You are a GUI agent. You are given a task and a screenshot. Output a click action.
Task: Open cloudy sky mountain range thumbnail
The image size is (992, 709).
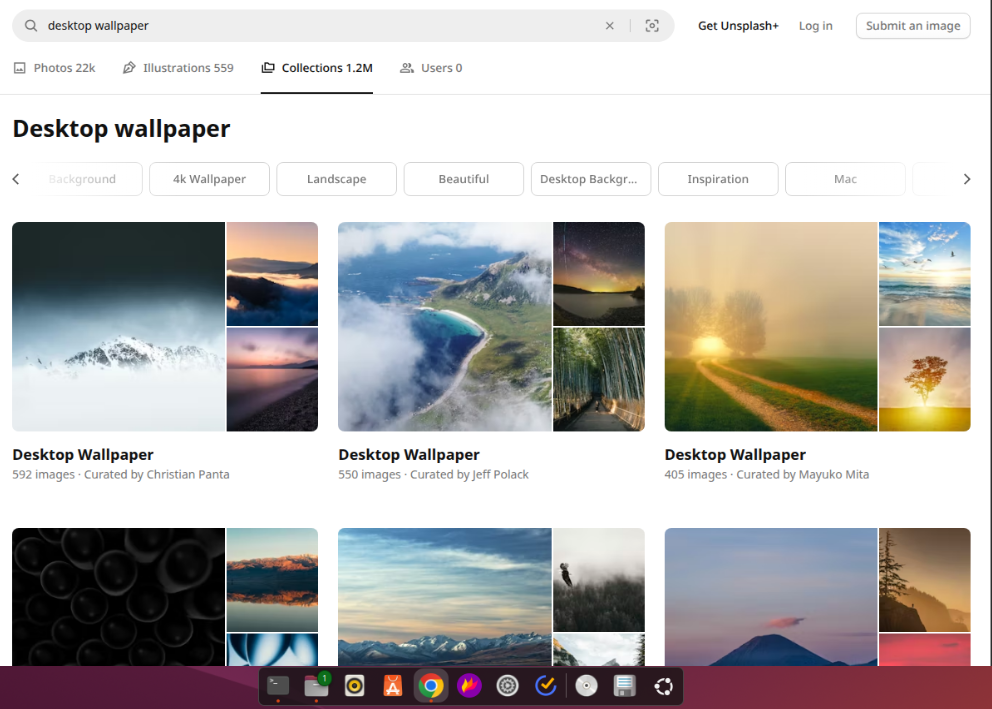[445, 596]
